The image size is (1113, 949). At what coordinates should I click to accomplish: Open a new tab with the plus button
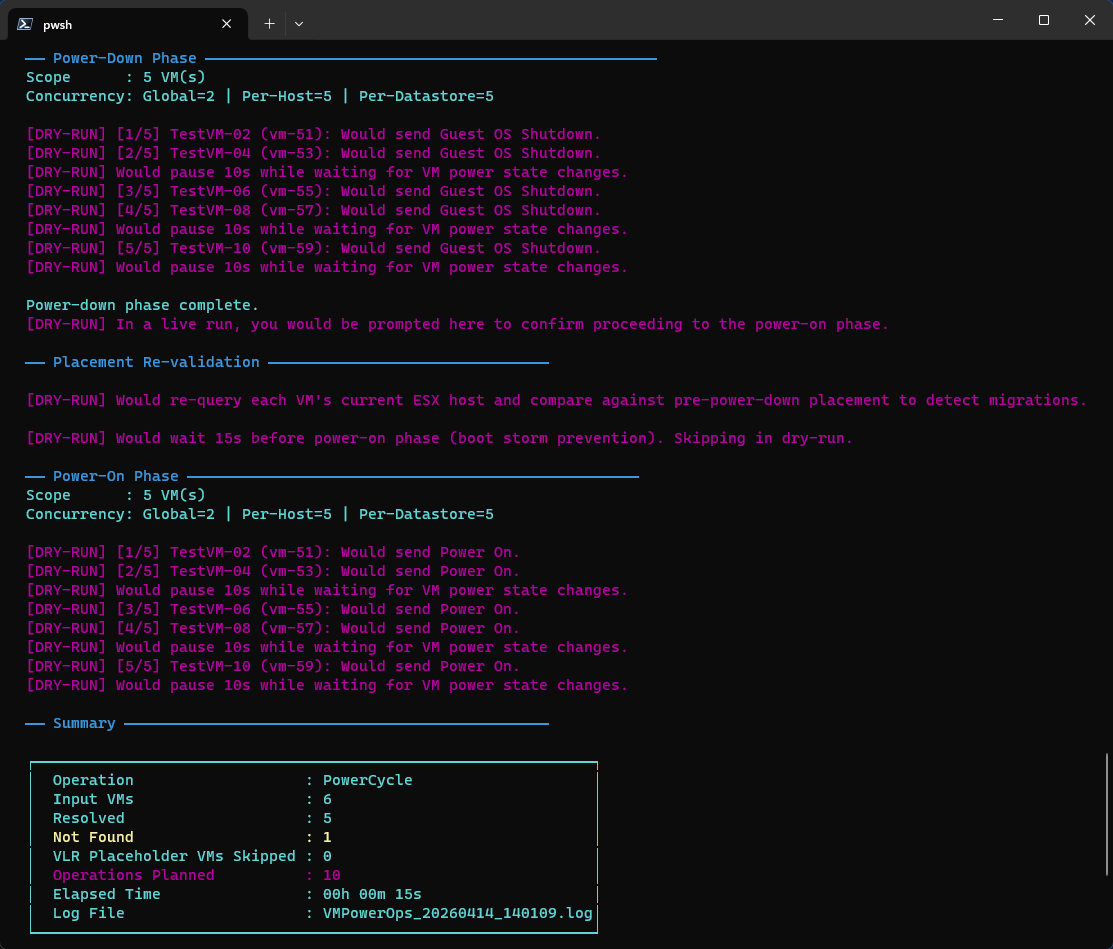click(x=269, y=23)
